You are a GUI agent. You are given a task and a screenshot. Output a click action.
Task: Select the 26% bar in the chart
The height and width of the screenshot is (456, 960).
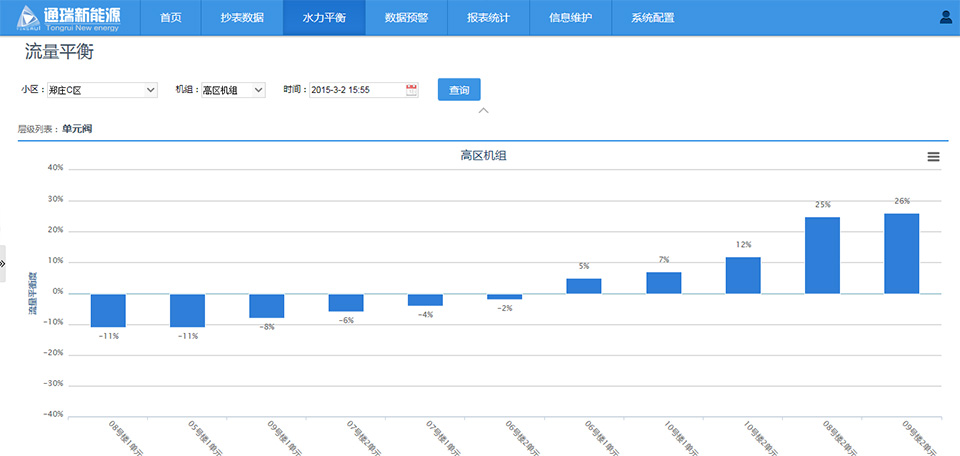click(901, 253)
